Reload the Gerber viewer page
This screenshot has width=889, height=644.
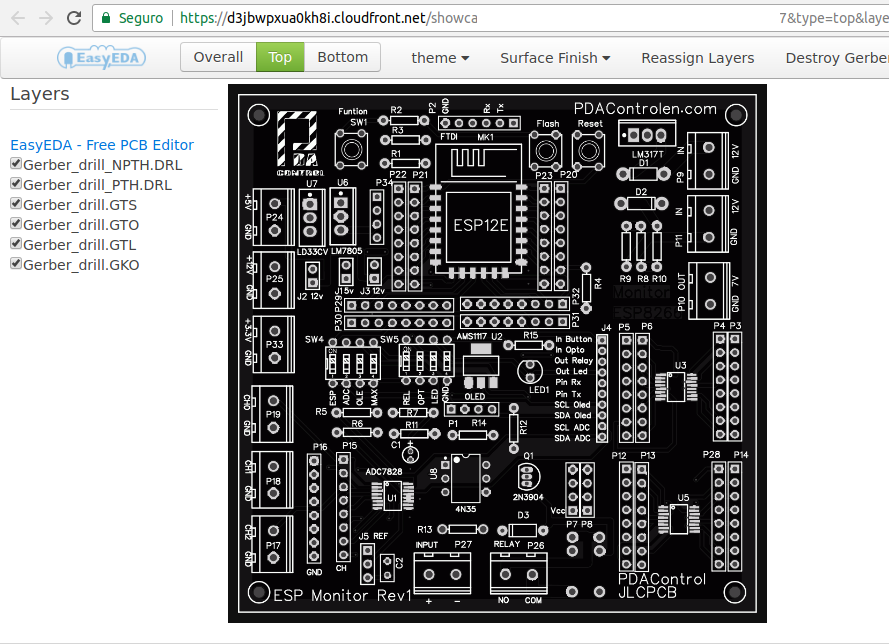(x=74, y=18)
